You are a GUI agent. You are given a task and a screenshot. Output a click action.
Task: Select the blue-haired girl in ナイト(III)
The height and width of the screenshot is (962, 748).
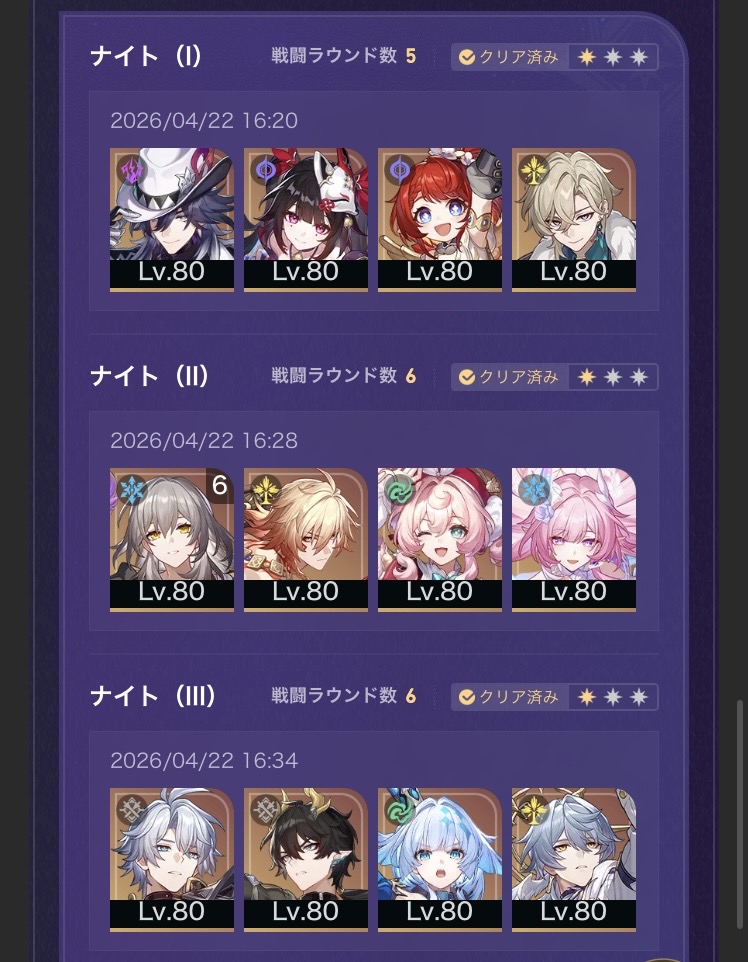click(x=439, y=860)
